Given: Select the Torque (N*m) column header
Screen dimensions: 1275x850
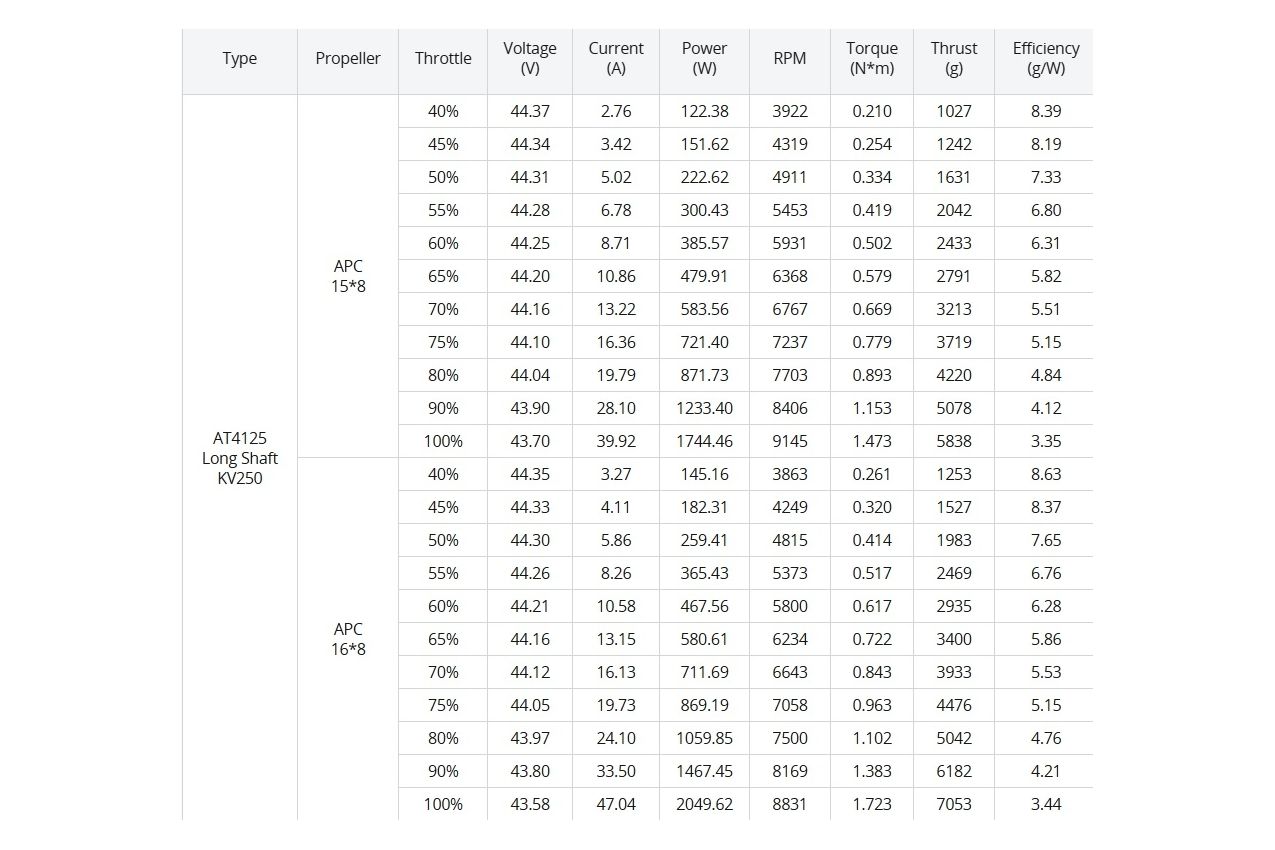Looking at the screenshot, I should tap(872, 58).
